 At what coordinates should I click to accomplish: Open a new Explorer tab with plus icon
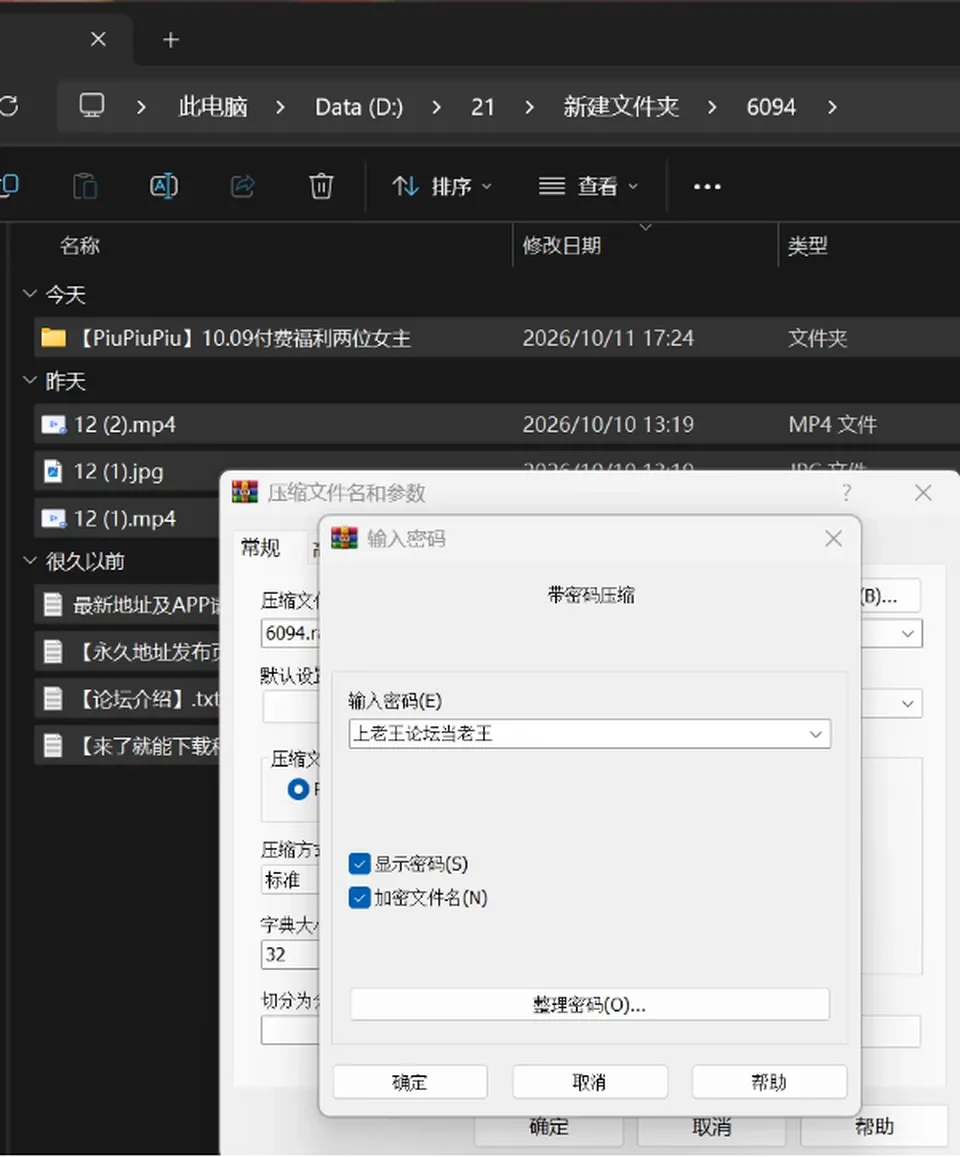170,40
